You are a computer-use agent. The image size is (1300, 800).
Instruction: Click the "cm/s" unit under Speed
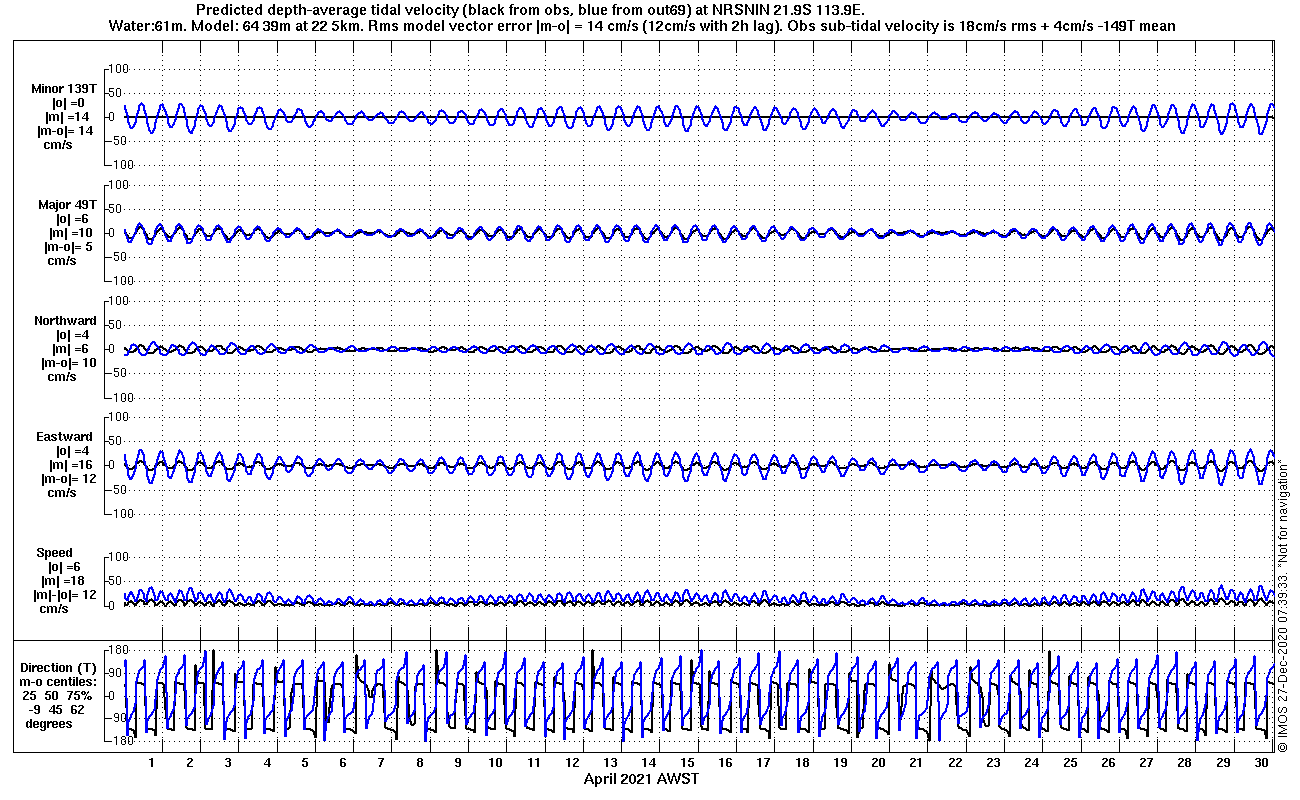click(x=55, y=609)
